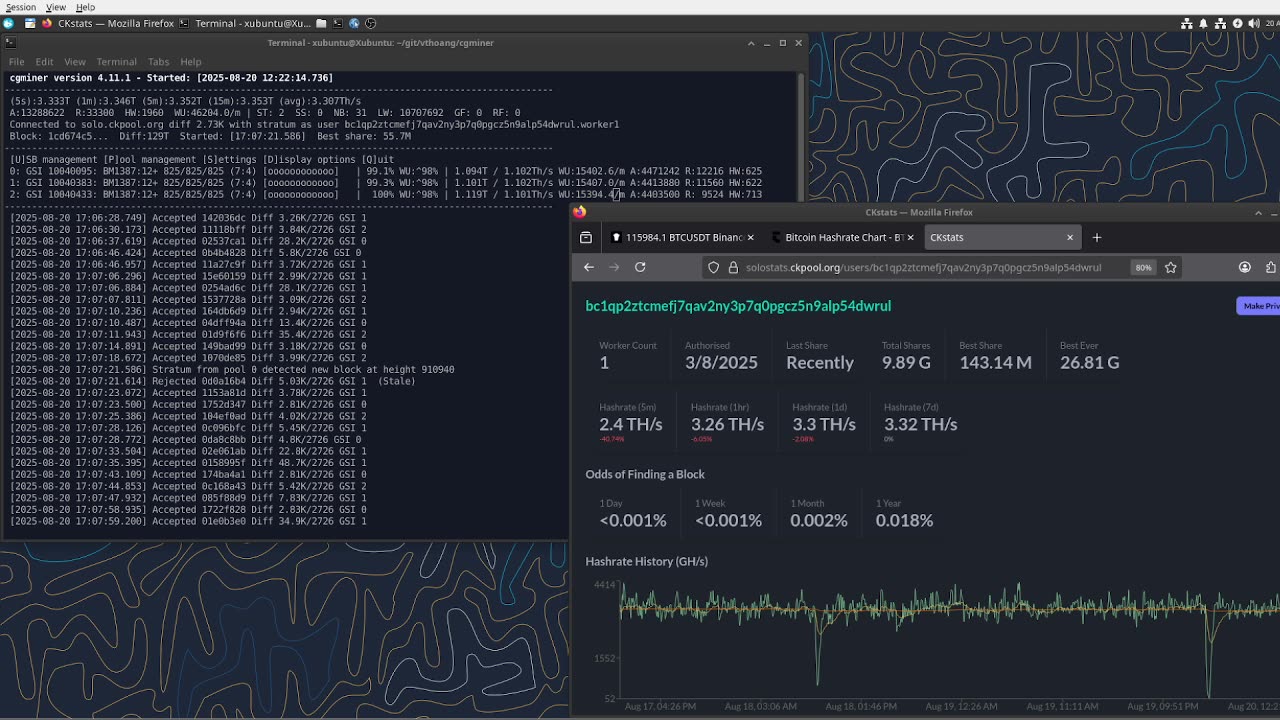Click the Best Ever 26.81 G value
Viewport: 1280px width, 720px height.
(1089, 363)
